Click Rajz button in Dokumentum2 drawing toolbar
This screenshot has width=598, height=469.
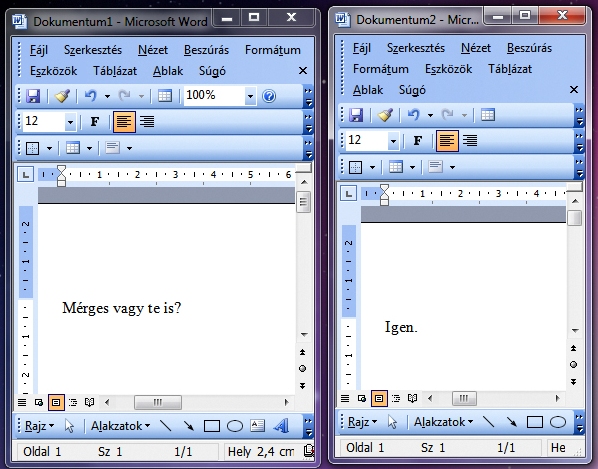tap(362, 422)
